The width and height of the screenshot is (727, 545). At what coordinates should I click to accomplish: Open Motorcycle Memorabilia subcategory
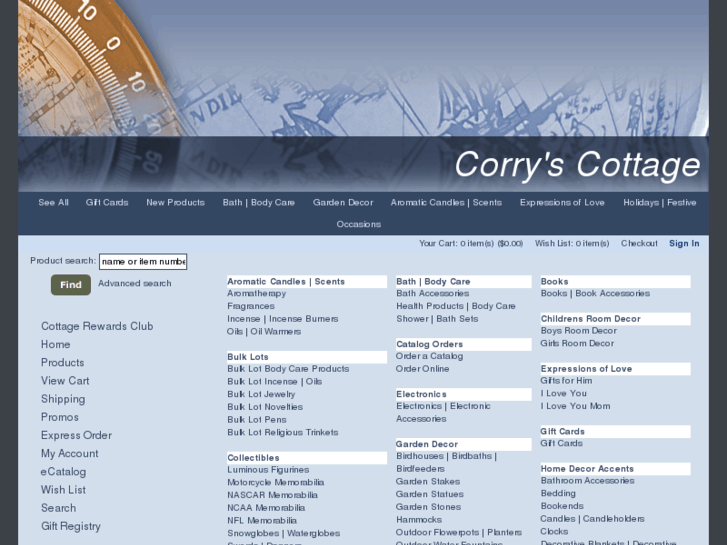coord(276,483)
